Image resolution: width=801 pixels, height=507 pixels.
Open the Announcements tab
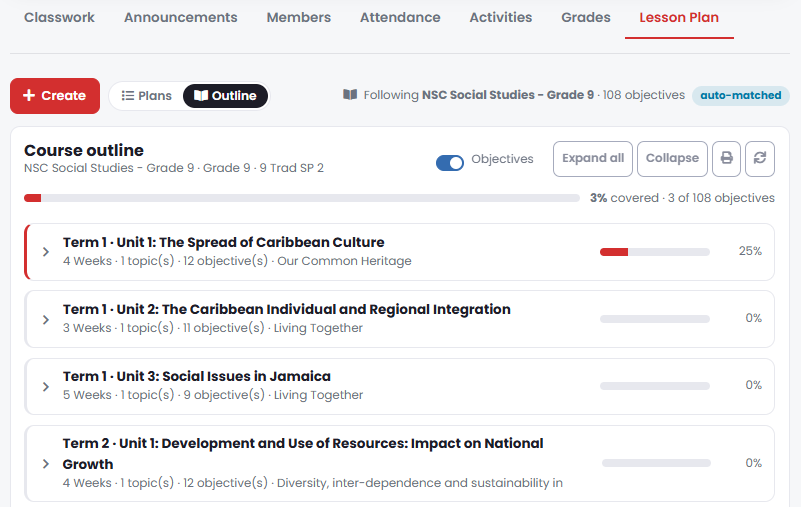tap(180, 18)
